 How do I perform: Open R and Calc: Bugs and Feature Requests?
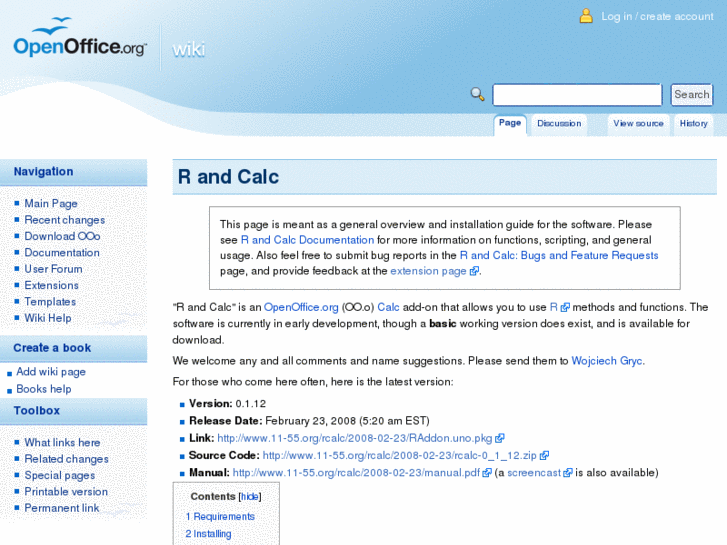click(559, 255)
